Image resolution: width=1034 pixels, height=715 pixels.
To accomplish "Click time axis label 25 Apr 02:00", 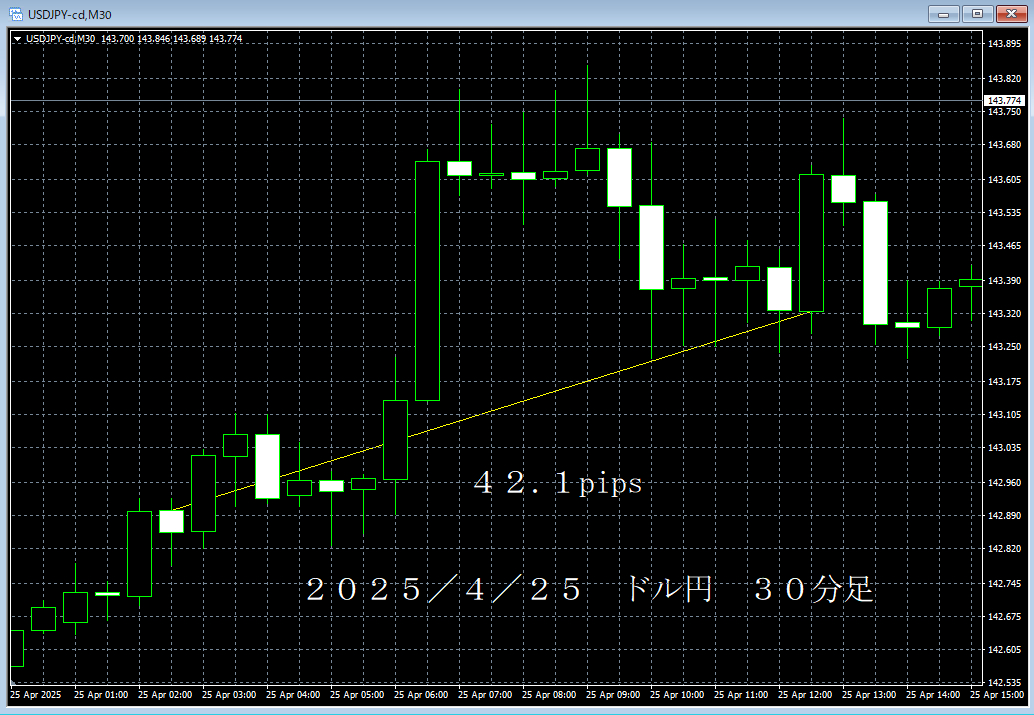I will coord(165,695).
